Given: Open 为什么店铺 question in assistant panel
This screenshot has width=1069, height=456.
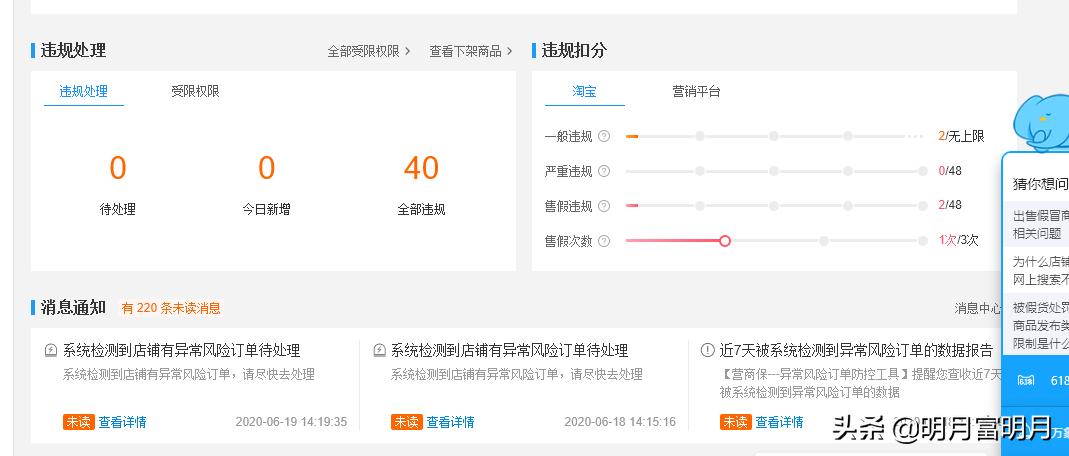Looking at the screenshot, I should click(x=1038, y=270).
